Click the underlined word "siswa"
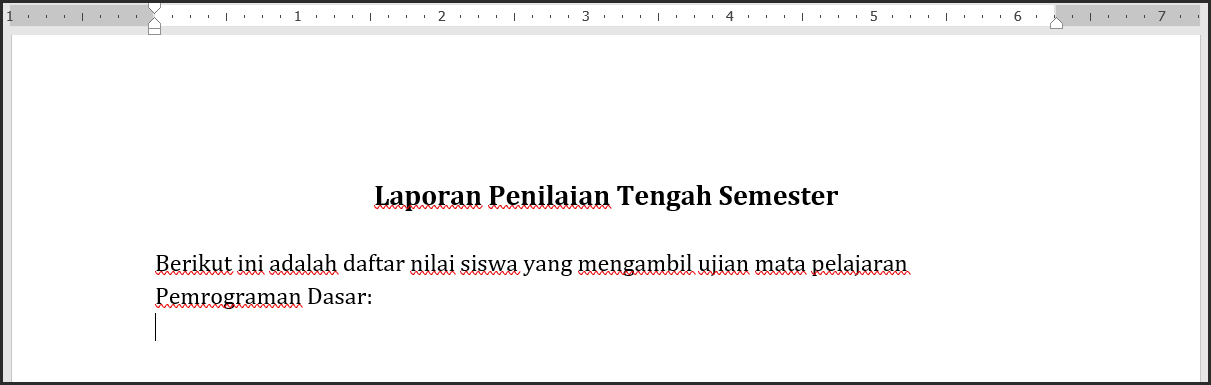 coord(490,264)
